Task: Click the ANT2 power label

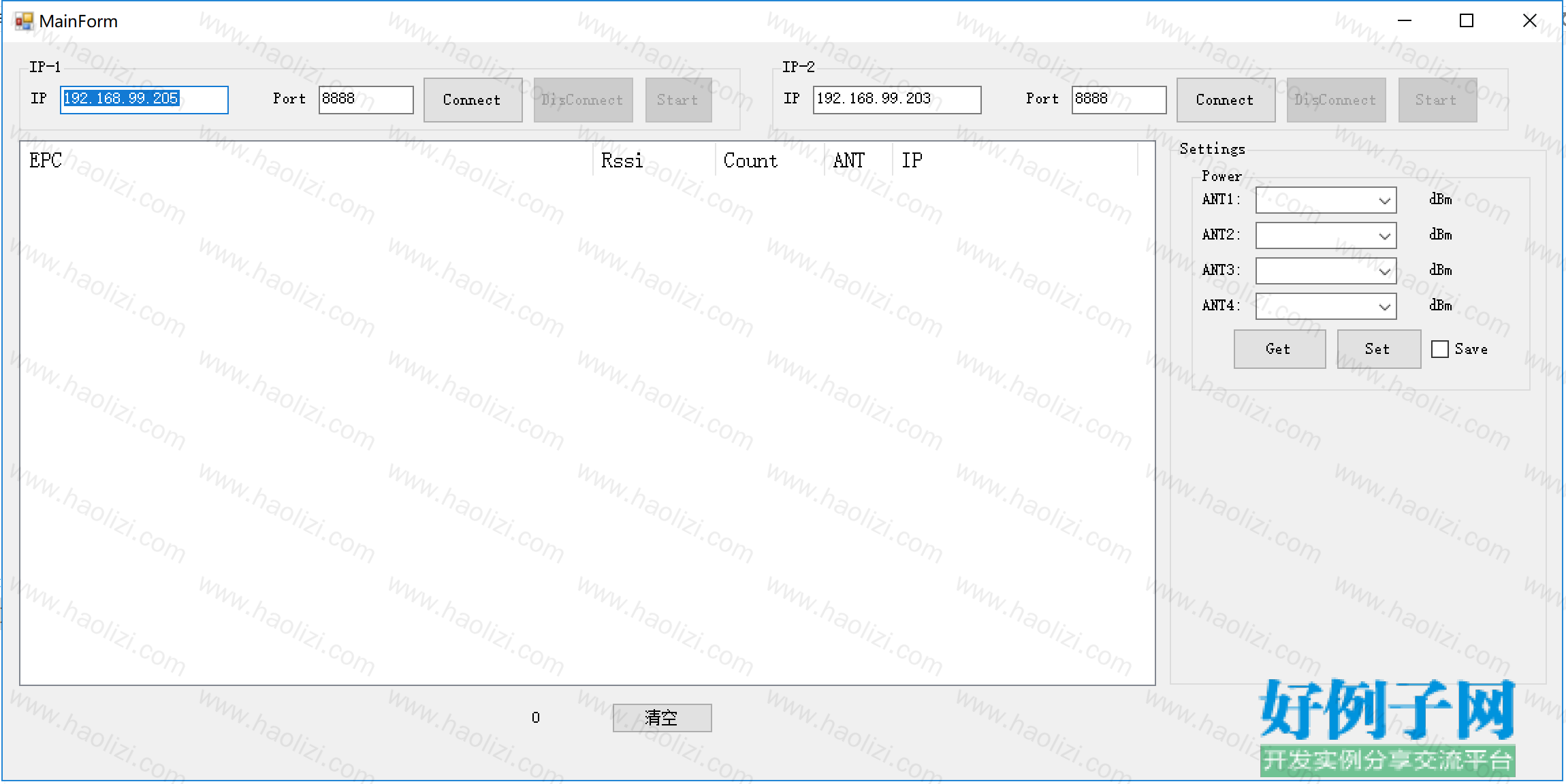Action: pyautogui.click(x=1221, y=235)
